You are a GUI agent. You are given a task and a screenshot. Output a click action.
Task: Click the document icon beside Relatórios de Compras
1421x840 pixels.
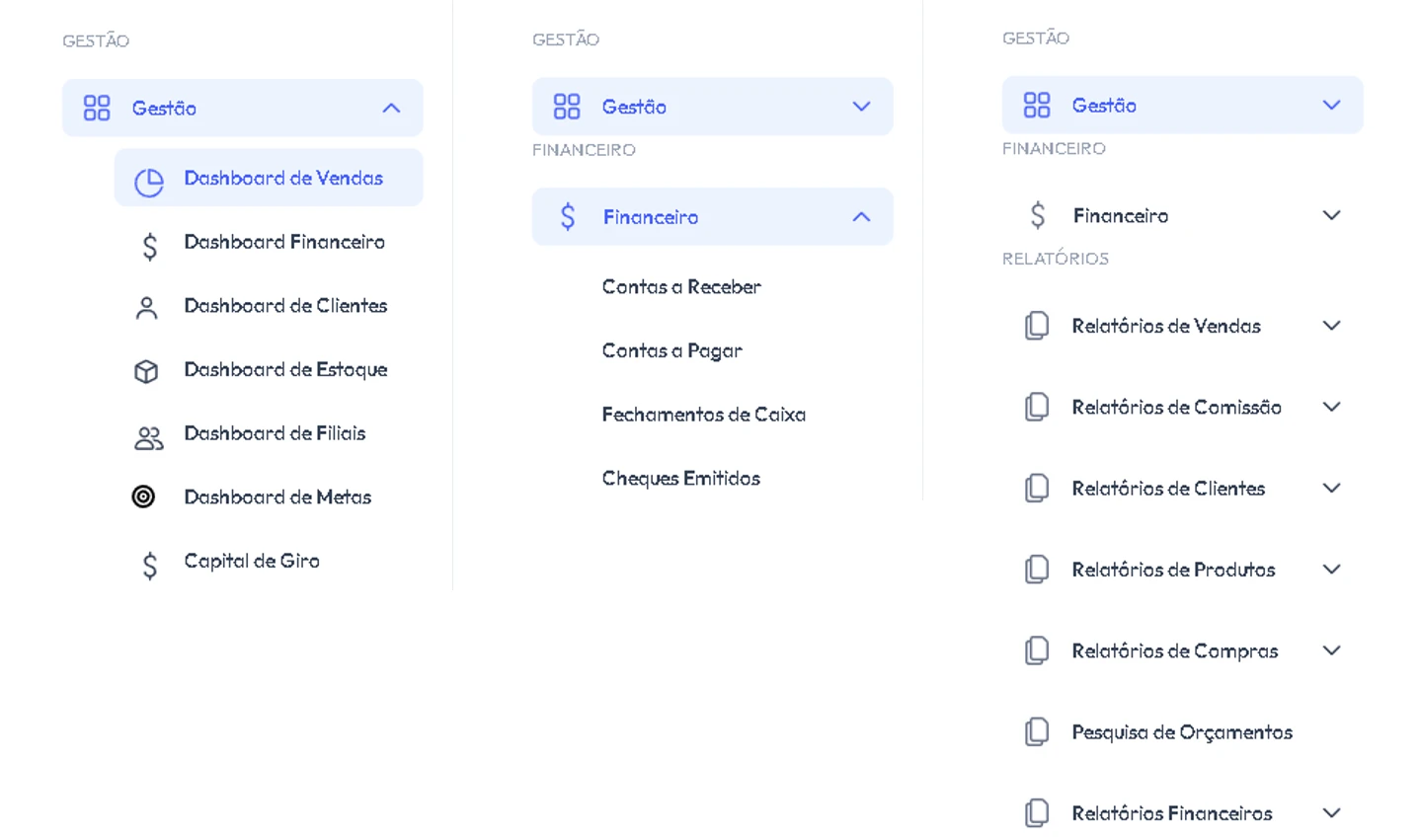click(1037, 650)
